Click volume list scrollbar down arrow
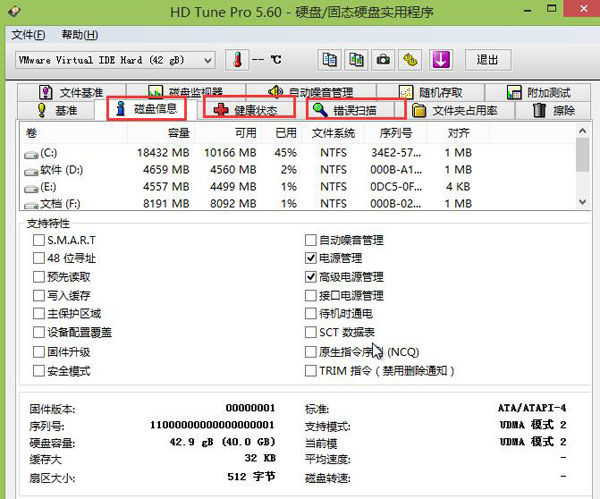Viewport: 600px width, 499px height. tap(582, 202)
